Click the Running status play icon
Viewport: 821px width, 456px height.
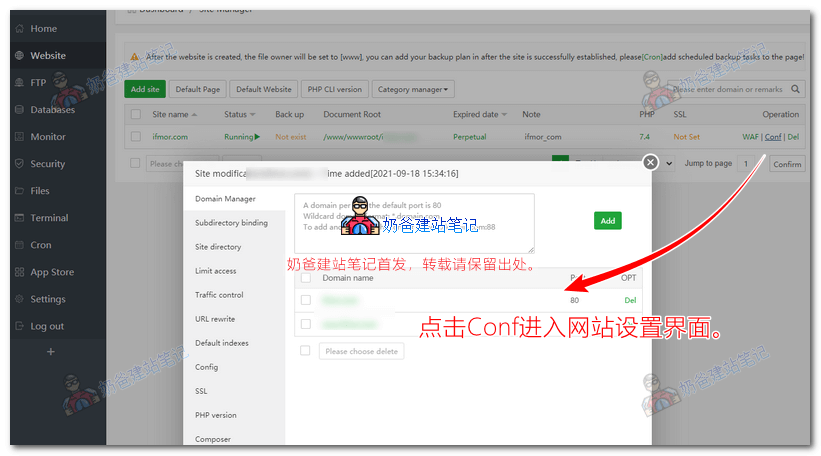(257, 137)
